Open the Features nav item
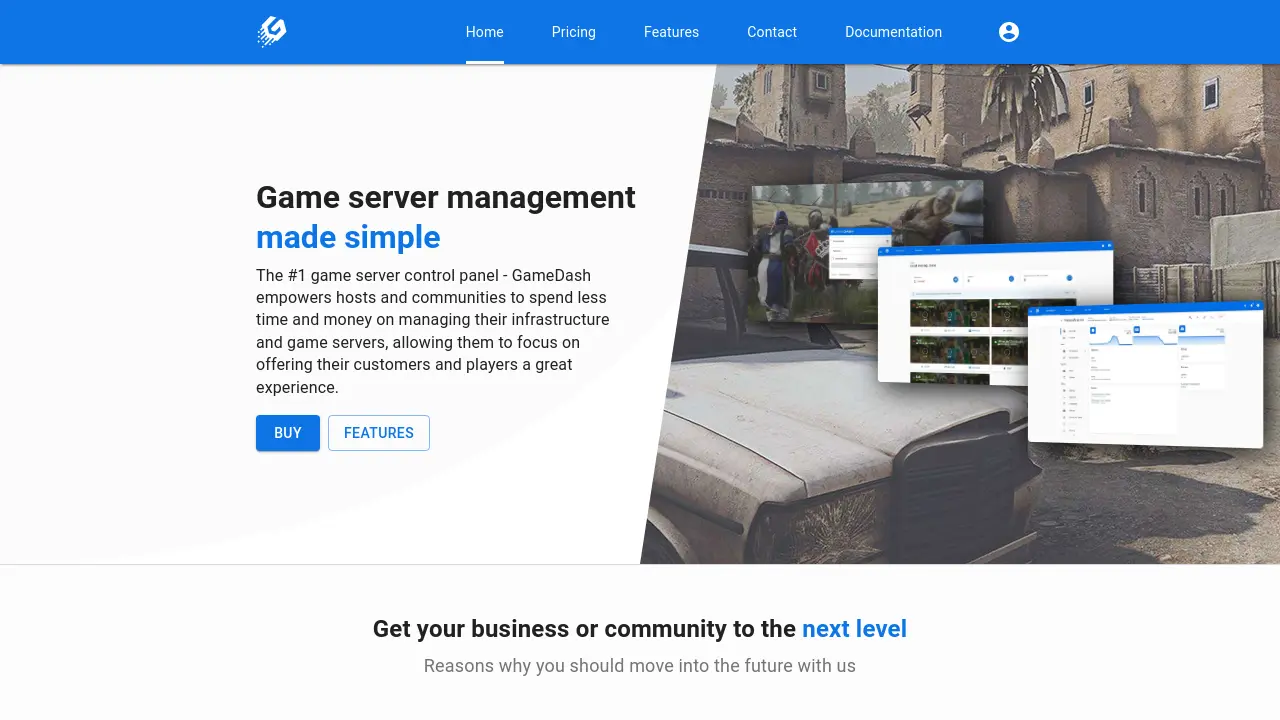The height and width of the screenshot is (720, 1280). 672,32
